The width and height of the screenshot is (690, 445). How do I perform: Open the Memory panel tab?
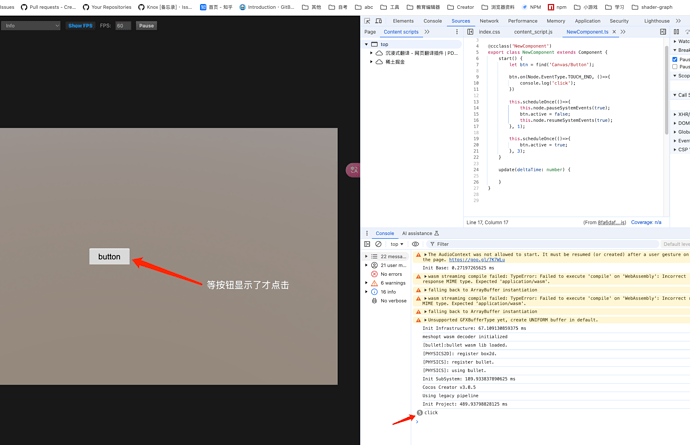point(556,21)
